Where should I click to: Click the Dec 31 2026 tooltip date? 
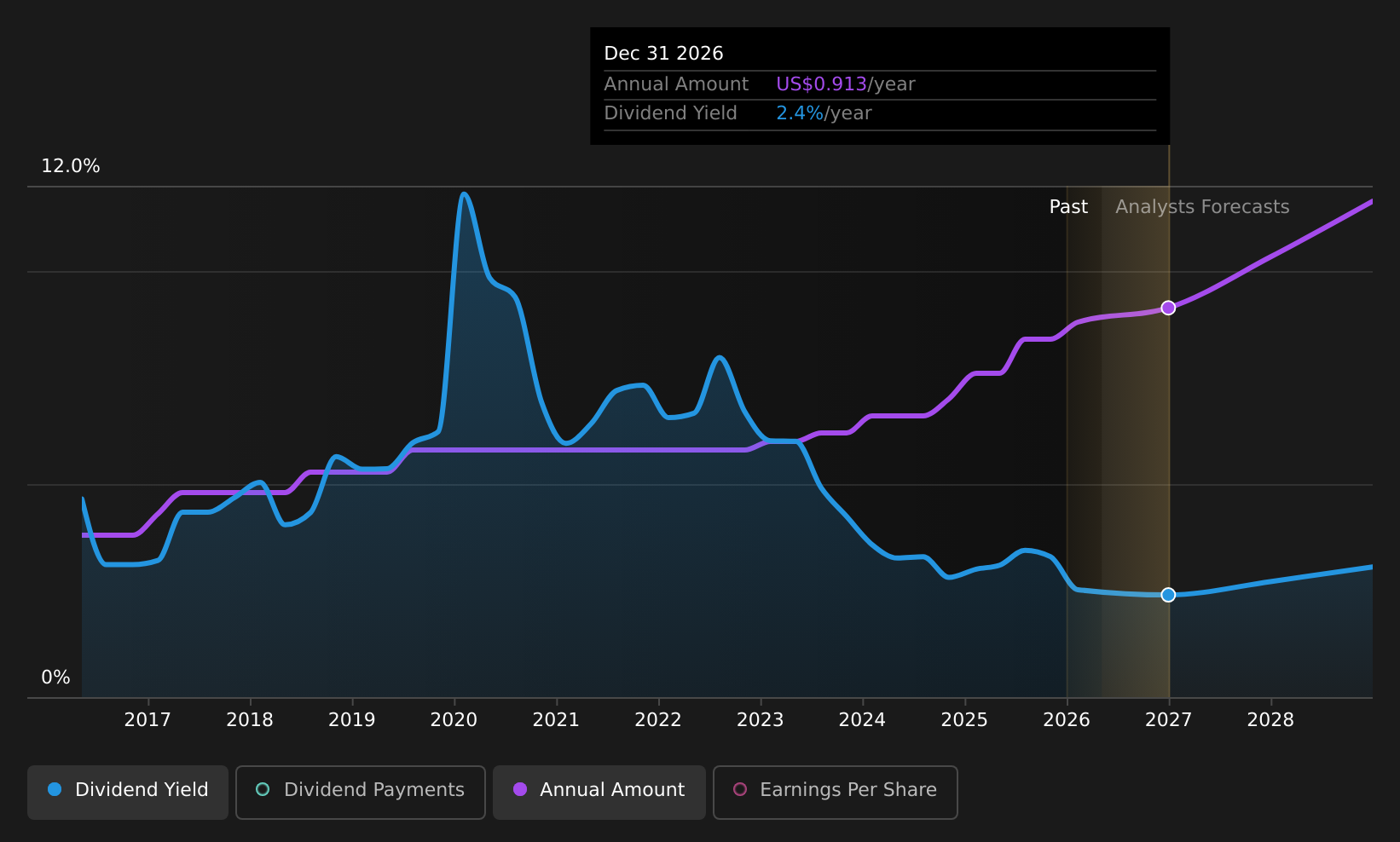663,54
